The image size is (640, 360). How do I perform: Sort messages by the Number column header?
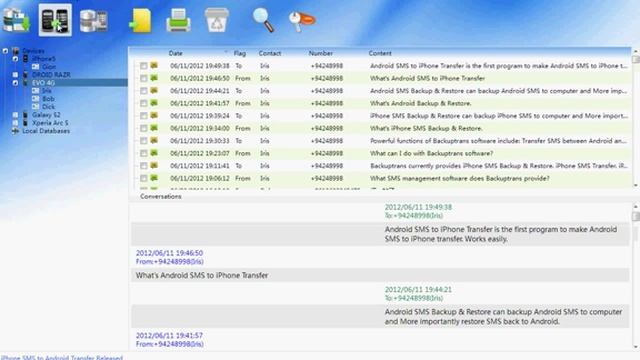320,53
